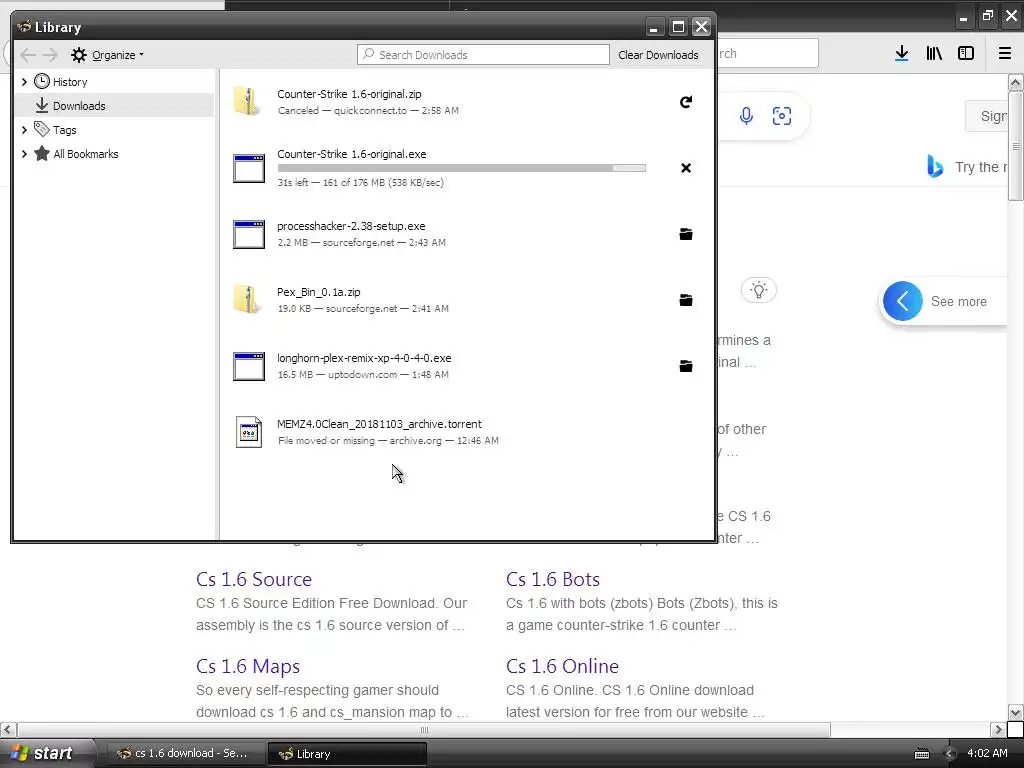
Task: Click the browser vertical scrollbar up arrow
Action: coord(1016,82)
